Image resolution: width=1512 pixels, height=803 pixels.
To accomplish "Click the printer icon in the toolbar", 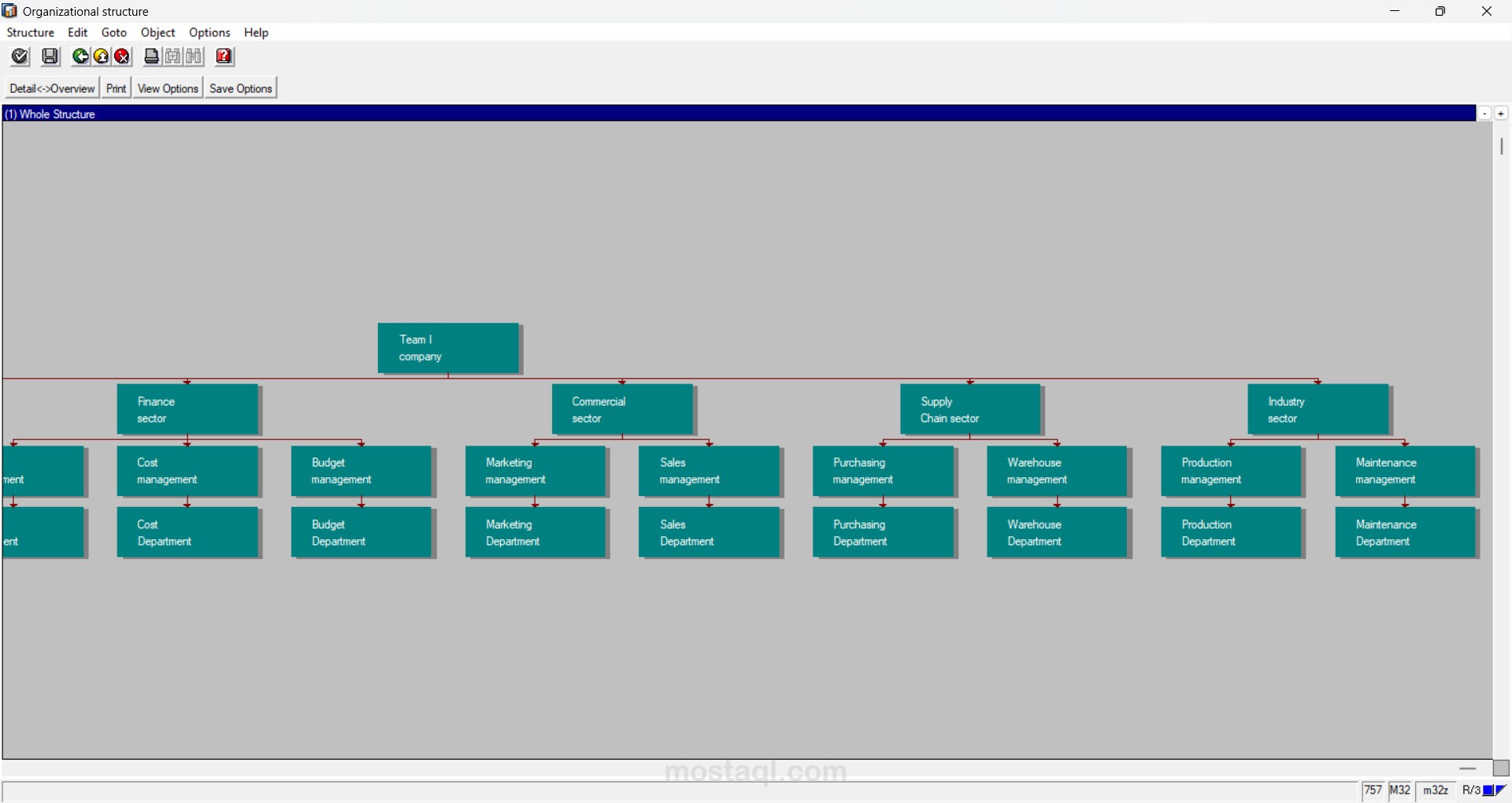I will pos(150,56).
